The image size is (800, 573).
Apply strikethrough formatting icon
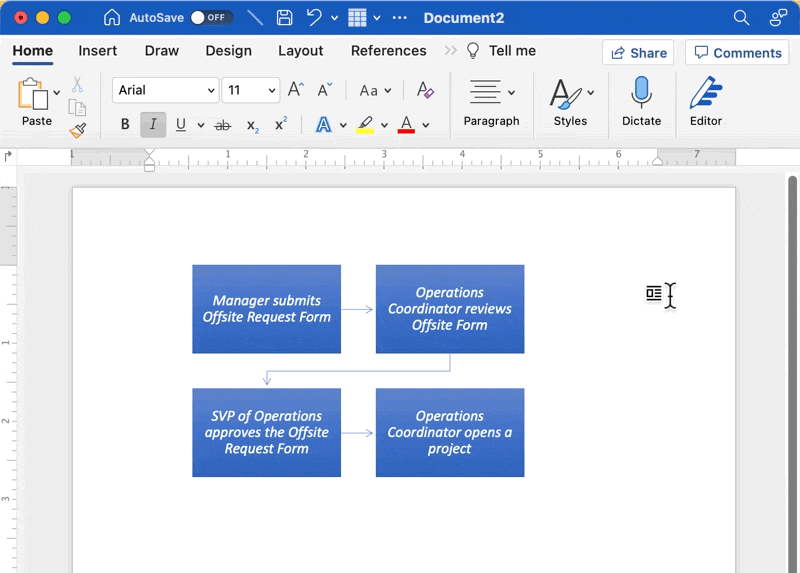click(x=223, y=125)
